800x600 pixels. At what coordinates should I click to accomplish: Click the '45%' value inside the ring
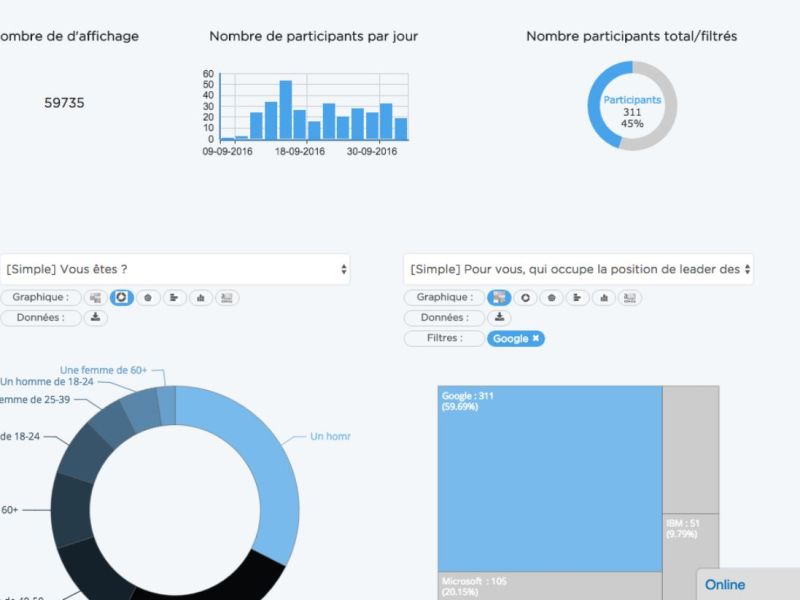[632, 123]
